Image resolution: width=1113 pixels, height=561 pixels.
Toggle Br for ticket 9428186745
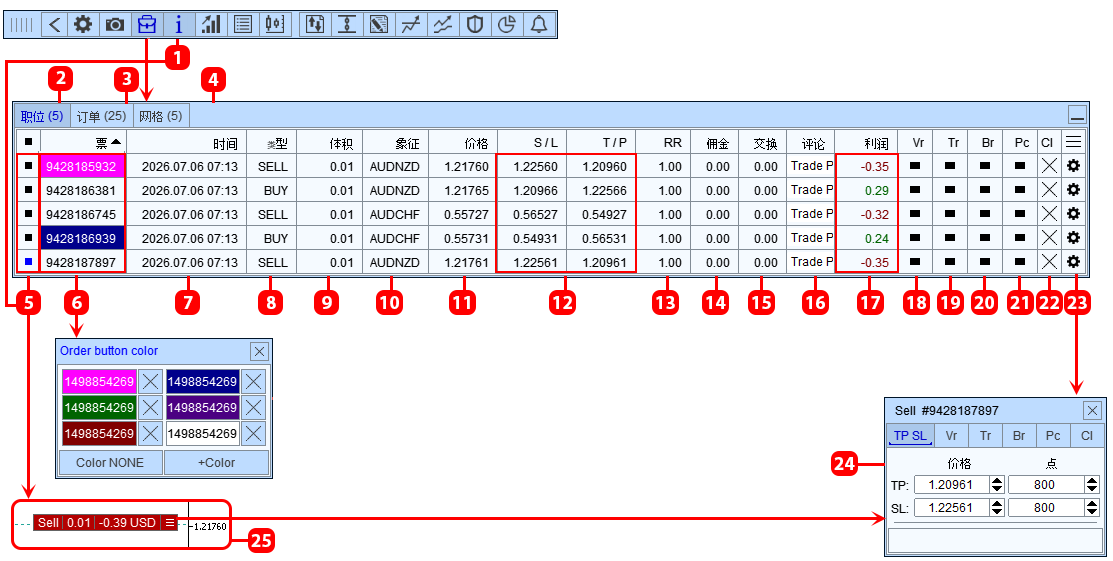tap(985, 214)
